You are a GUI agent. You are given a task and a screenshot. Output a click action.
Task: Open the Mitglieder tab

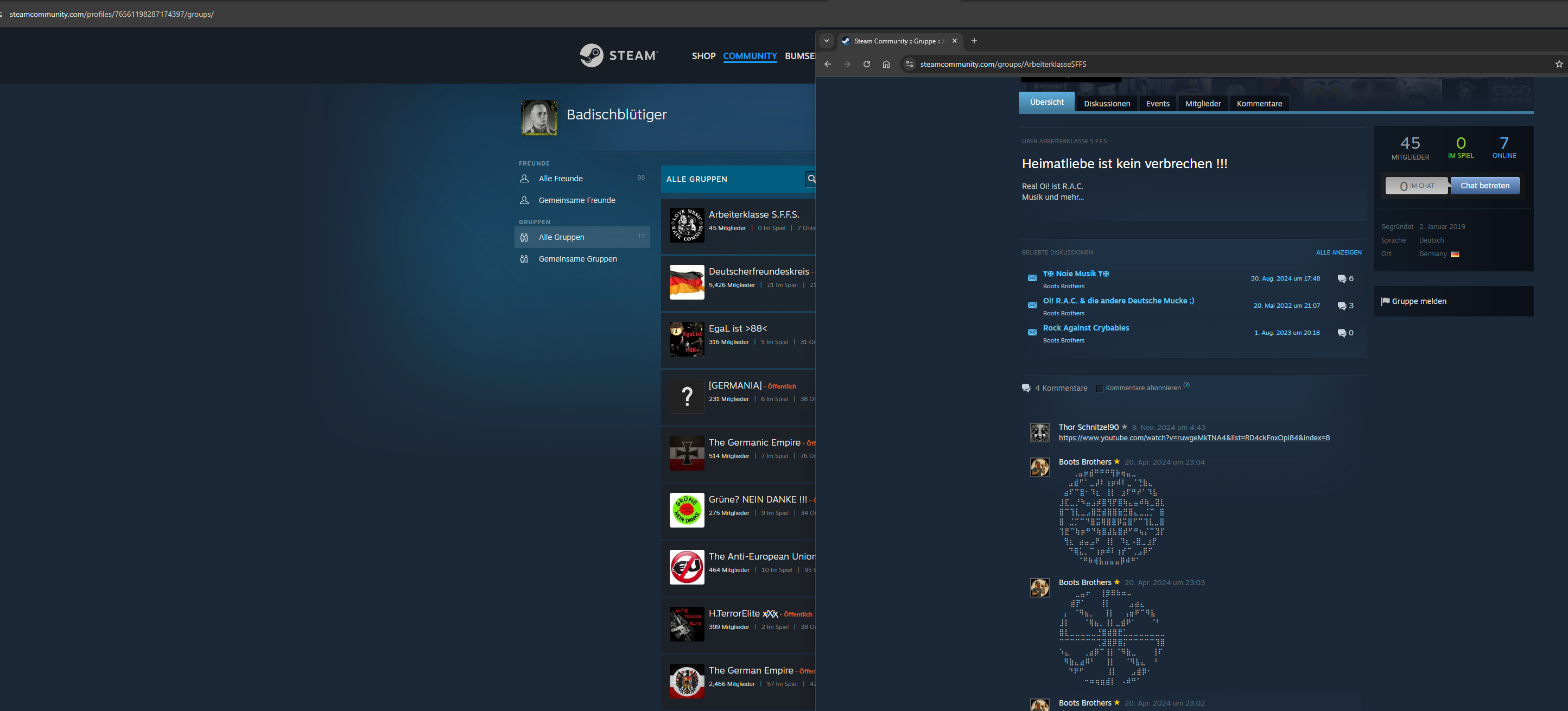[1203, 104]
